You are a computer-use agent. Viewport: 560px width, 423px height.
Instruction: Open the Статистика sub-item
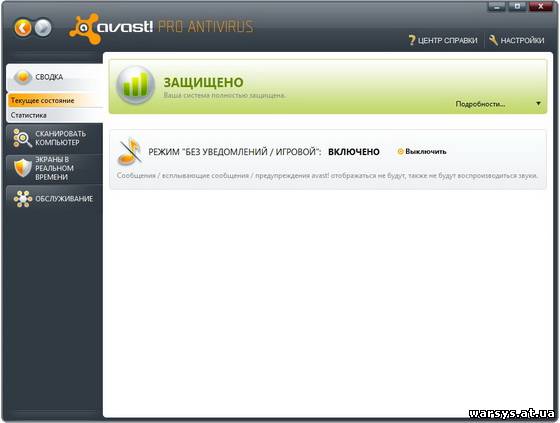tap(54, 115)
